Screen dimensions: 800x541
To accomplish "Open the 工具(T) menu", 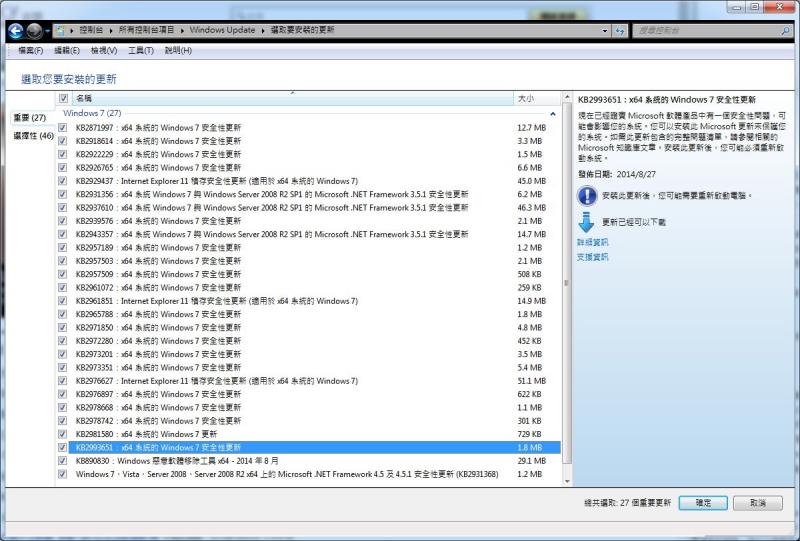I will (x=141, y=50).
